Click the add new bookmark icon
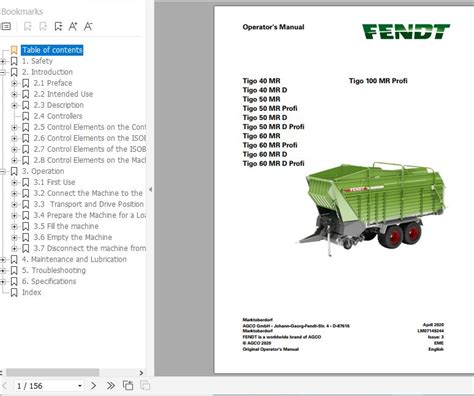Viewport: 474px width, 396px height. tap(43, 26)
